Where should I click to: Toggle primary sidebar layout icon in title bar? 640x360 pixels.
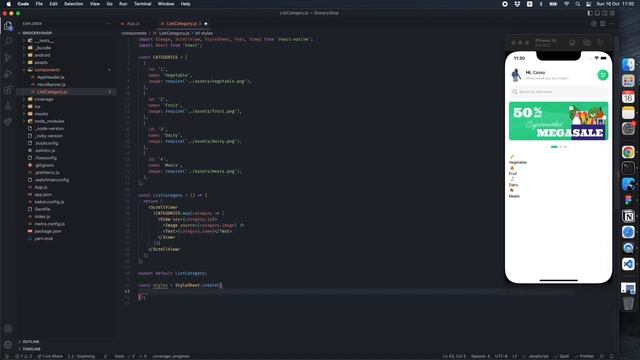pyautogui.click(x=590, y=13)
